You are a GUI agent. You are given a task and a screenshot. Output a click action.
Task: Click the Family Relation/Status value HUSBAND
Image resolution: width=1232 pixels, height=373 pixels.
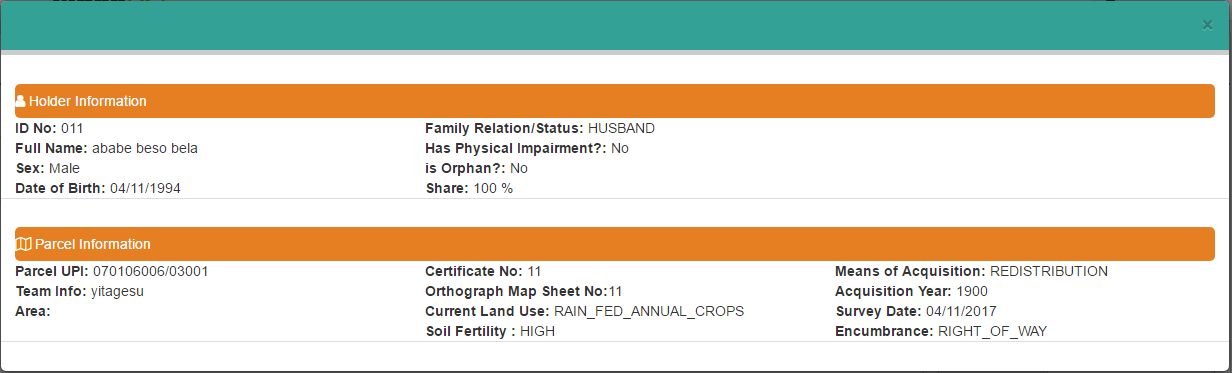point(621,128)
